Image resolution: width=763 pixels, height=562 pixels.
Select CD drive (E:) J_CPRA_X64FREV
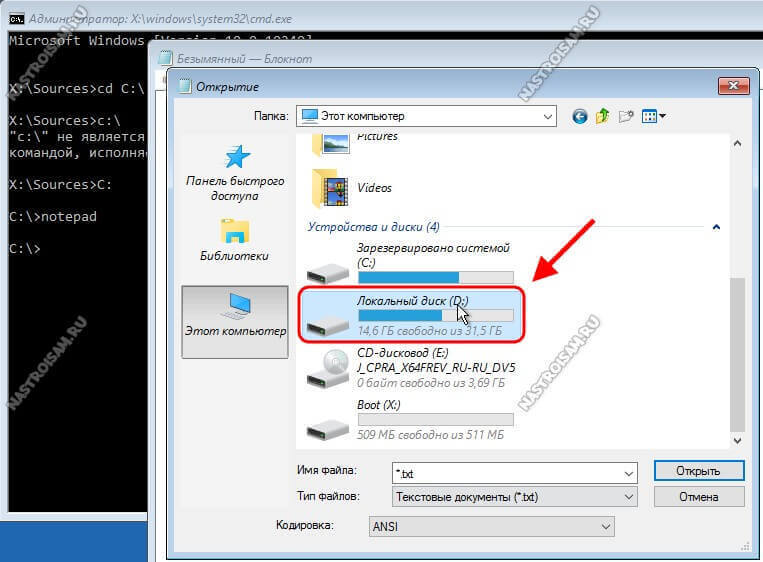[411, 368]
